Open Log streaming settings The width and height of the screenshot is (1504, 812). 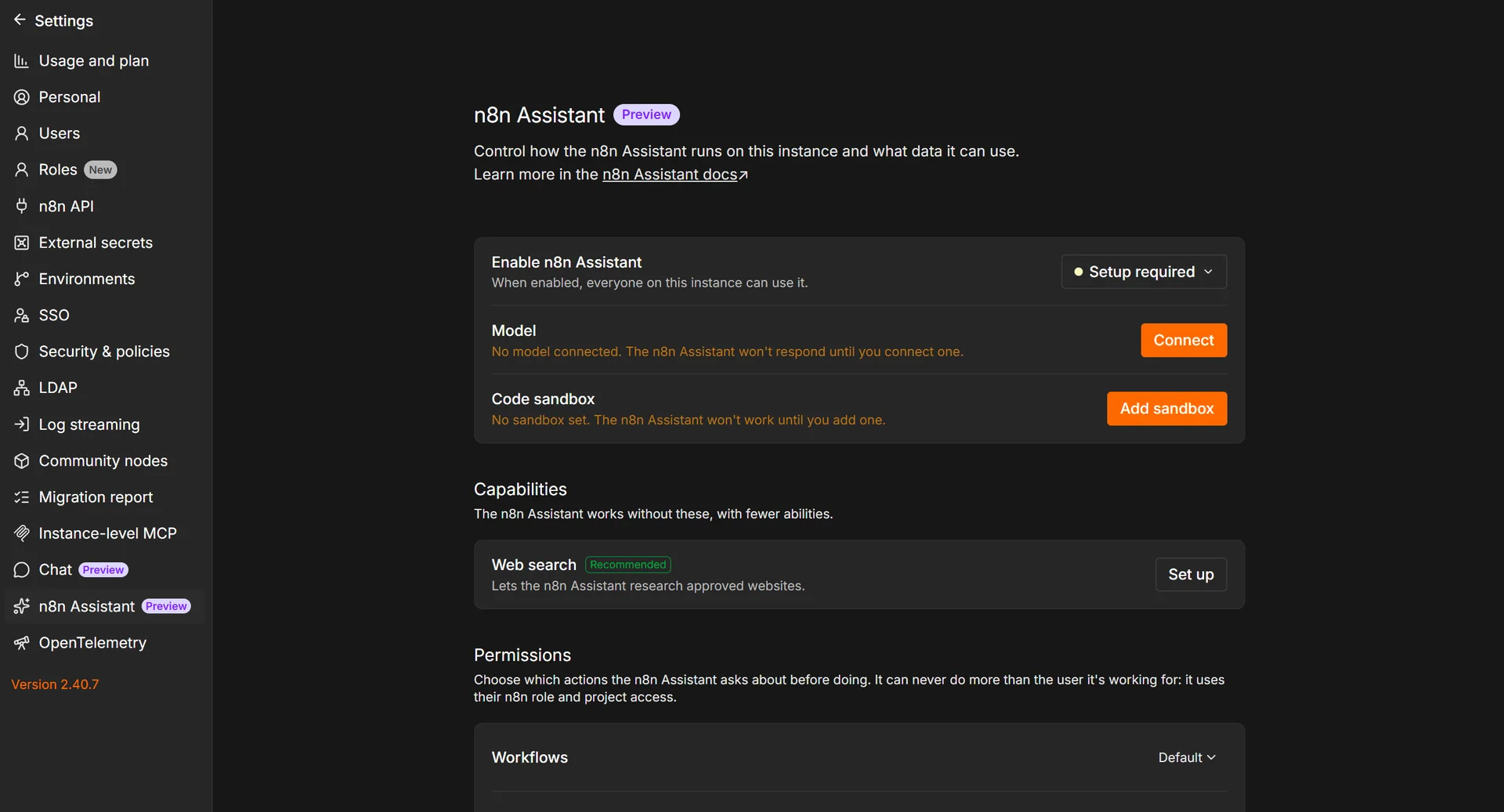[105, 424]
